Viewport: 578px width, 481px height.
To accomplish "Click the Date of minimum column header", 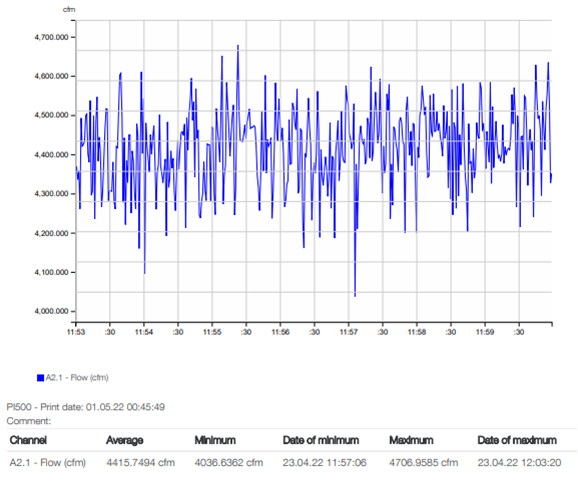I will 321,440.
